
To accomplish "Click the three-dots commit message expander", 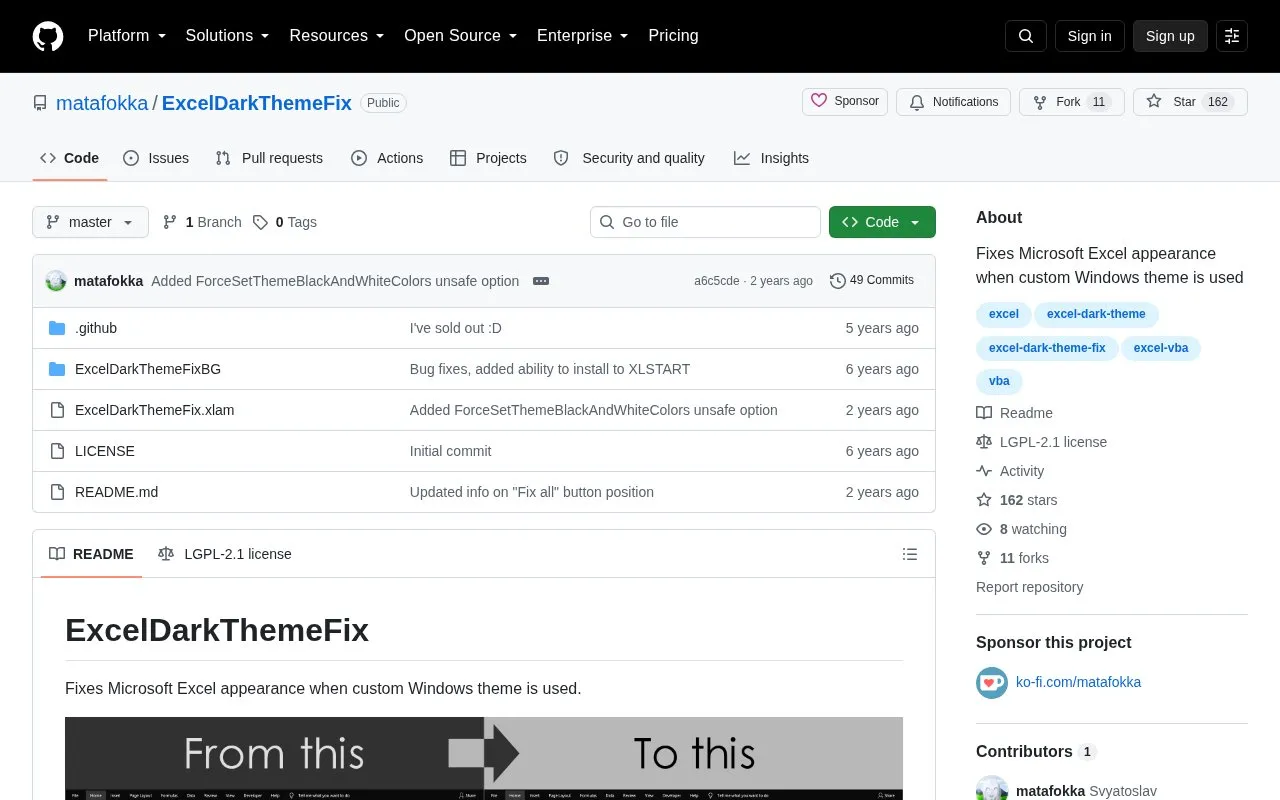I will click(541, 281).
